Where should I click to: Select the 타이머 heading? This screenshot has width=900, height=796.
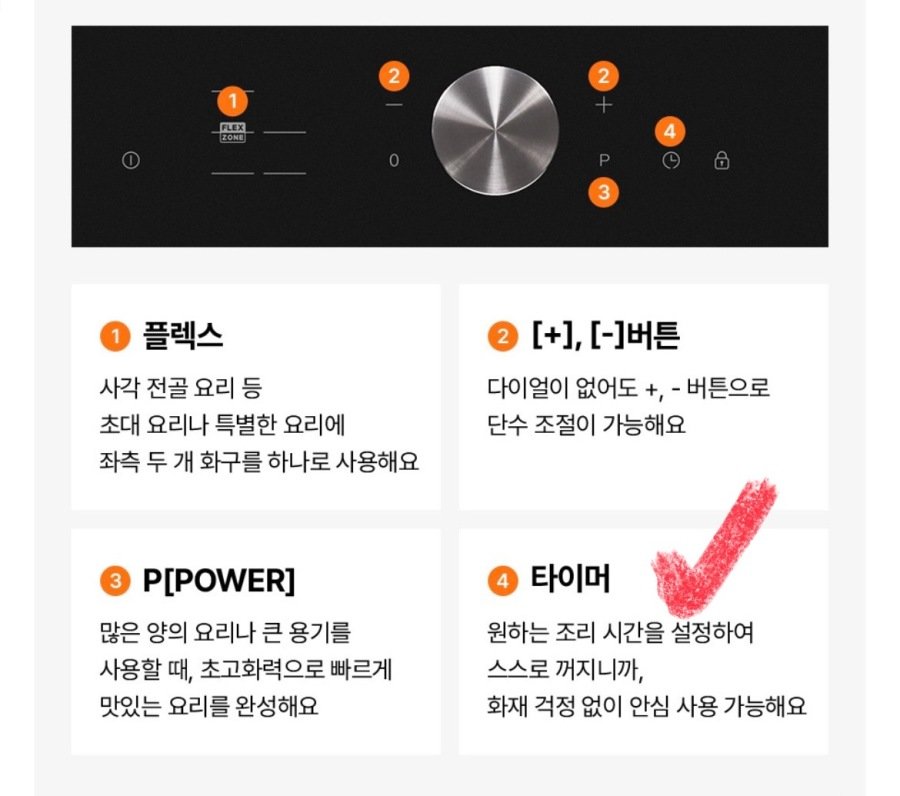[x=570, y=578]
